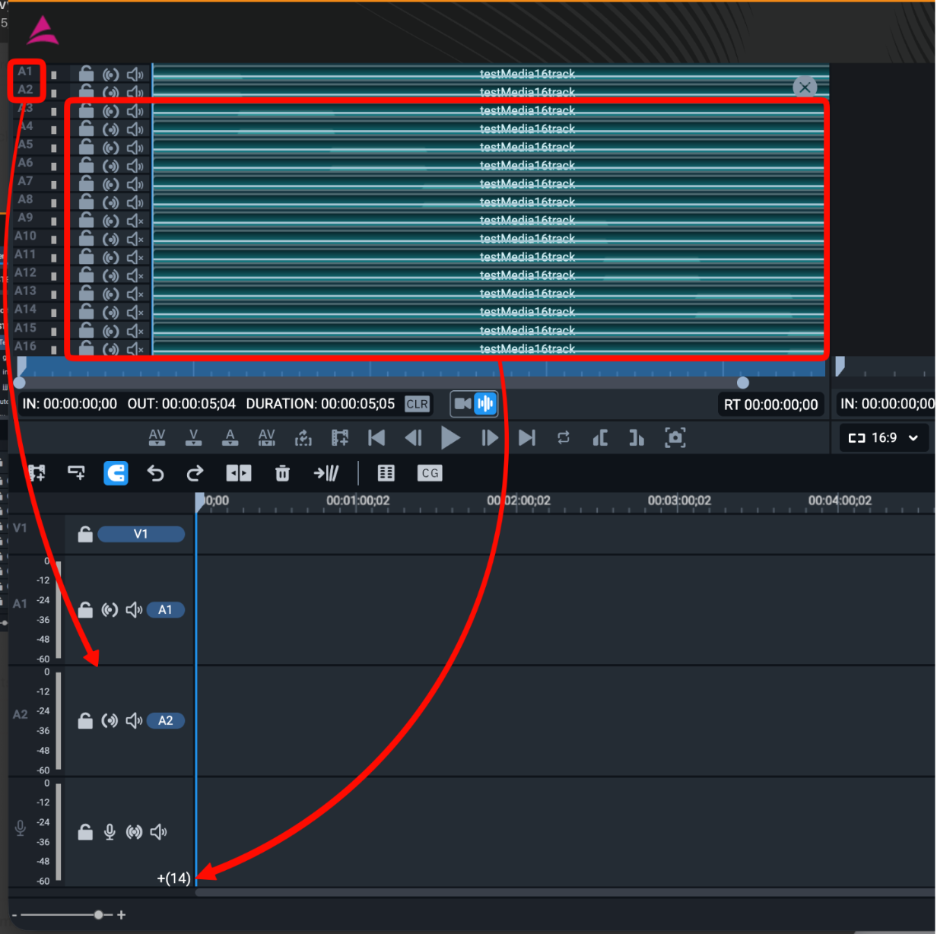This screenshot has width=936, height=934.
Task: Click the +(14) additional tracks indicator
Action: click(x=174, y=878)
